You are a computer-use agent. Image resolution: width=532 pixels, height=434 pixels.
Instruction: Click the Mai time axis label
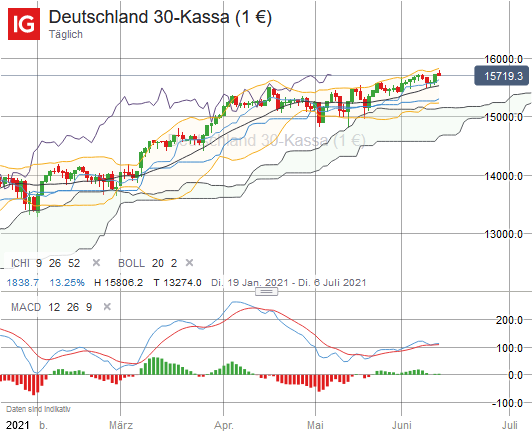pyautogui.click(x=315, y=425)
